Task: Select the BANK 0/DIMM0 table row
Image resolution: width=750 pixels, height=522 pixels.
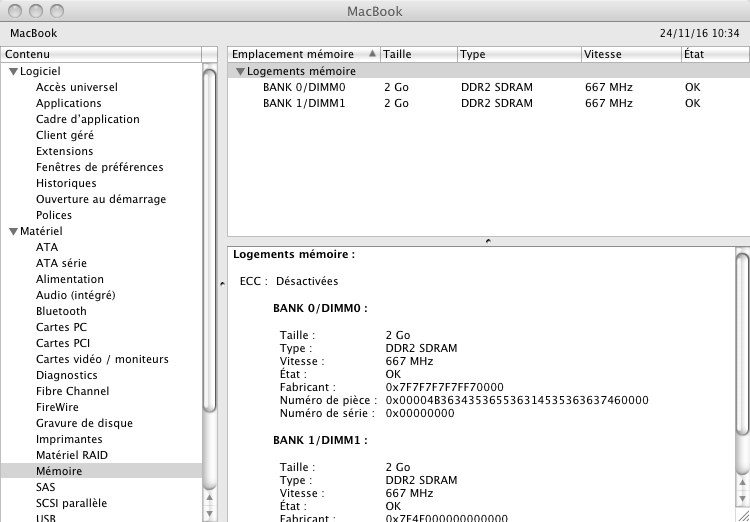Action: pyautogui.click(x=489, y=87)
